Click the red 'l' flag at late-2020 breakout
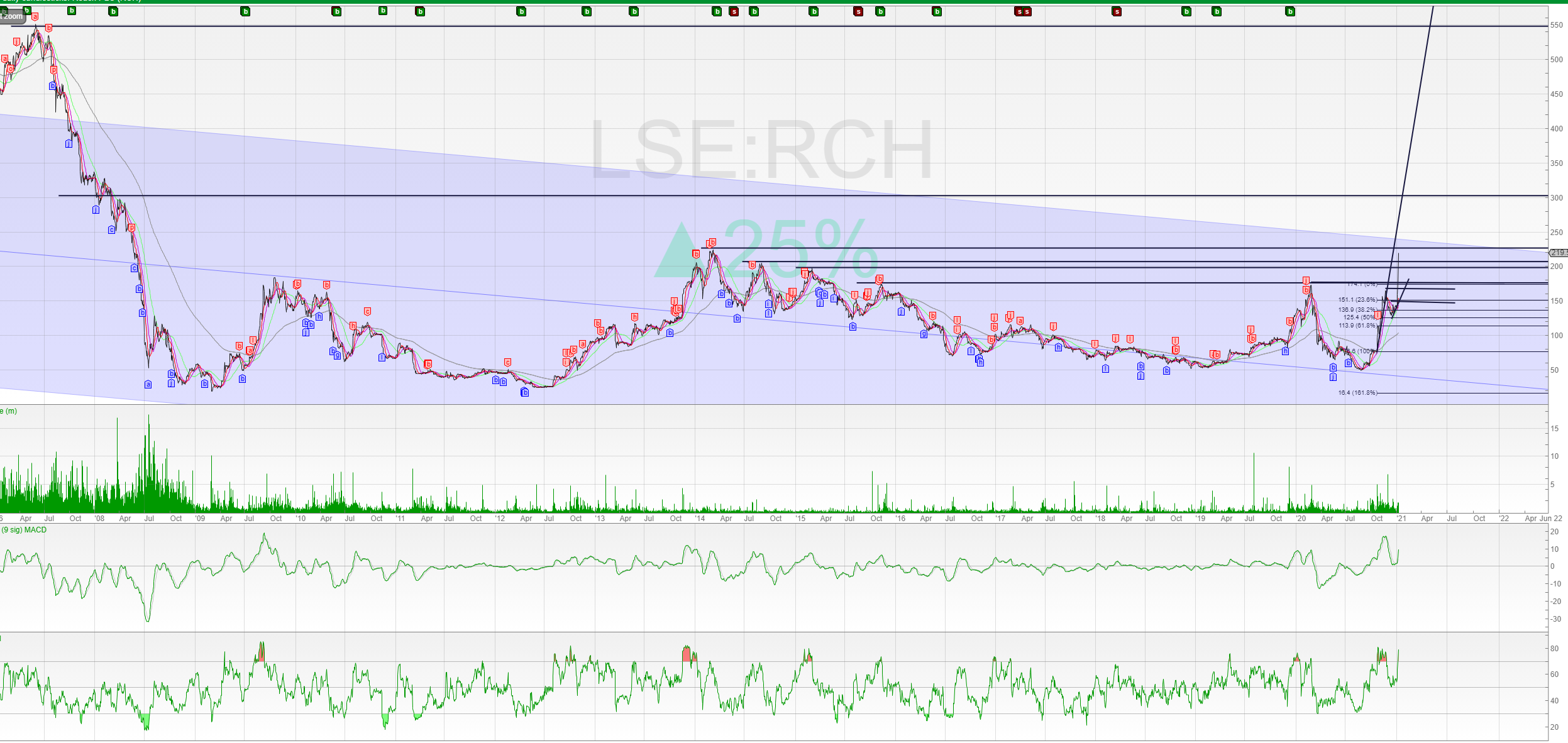 point(1377,316)
